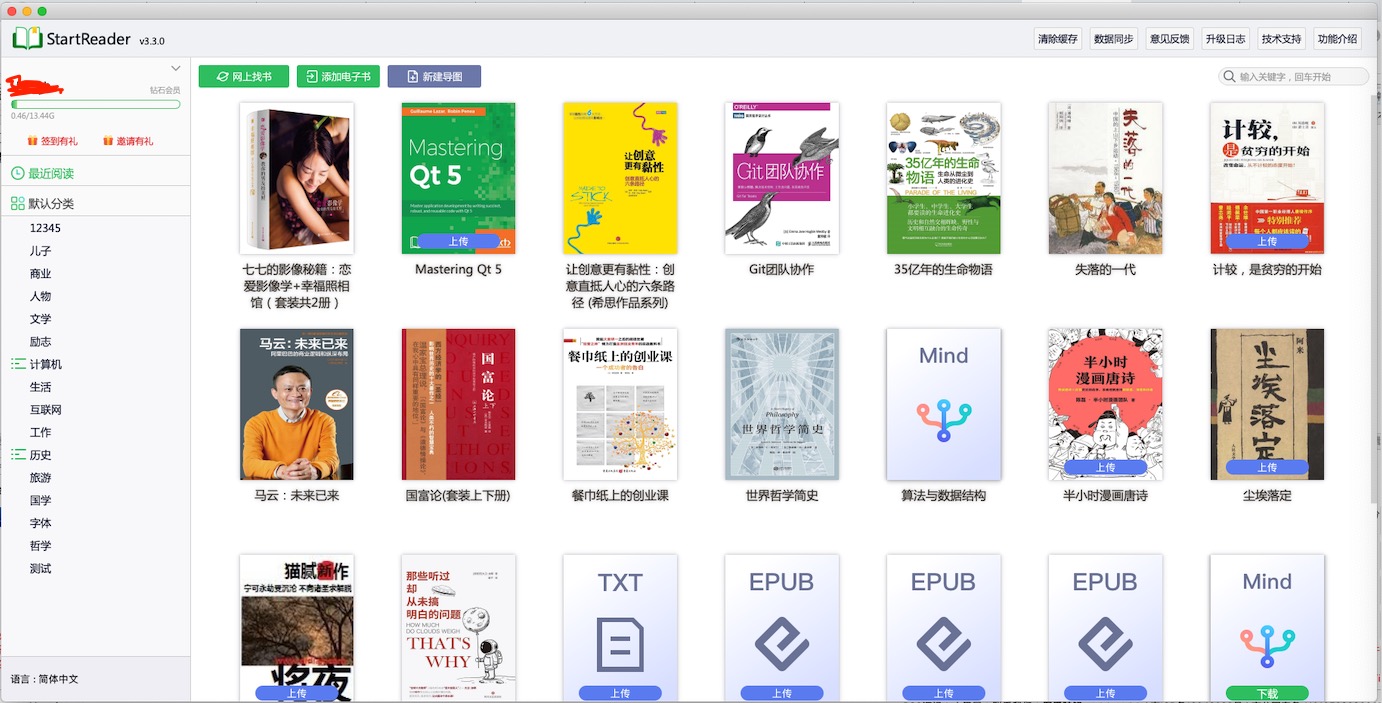Click the StartReader book logo icon

pos(27,39)
